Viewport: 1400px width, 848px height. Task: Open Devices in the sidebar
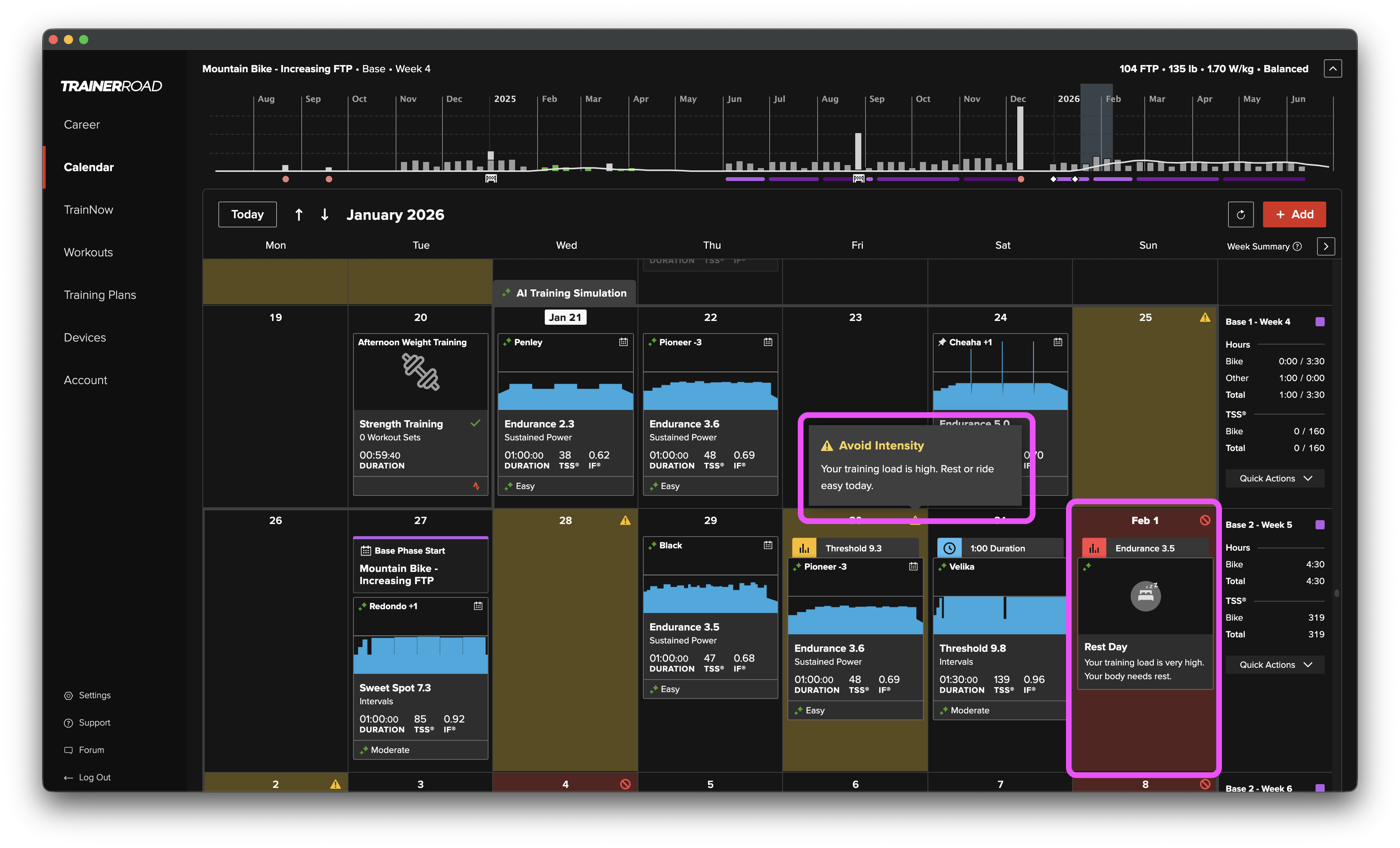(x=85, y=337)
